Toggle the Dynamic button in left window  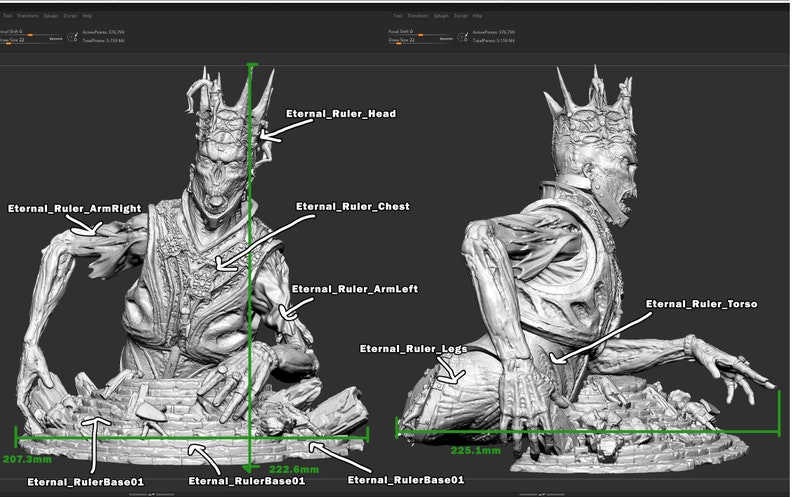pos(56,39)
